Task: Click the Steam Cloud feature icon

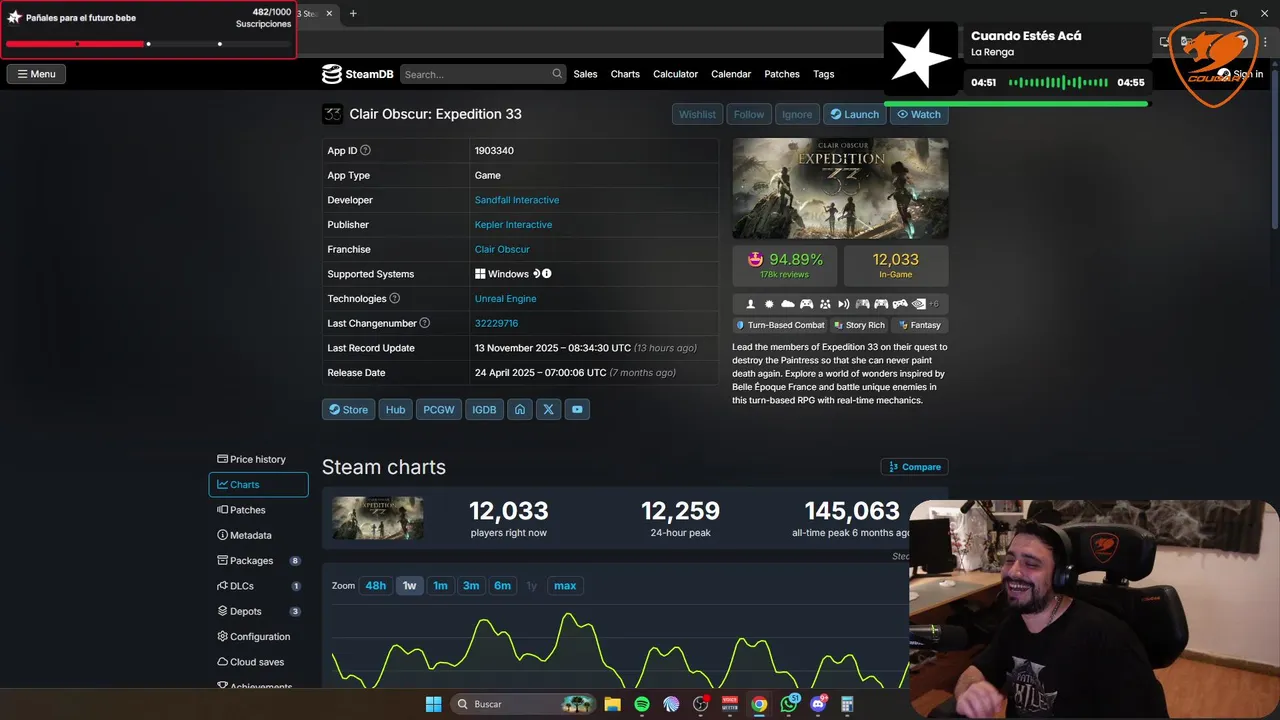Action: (x=788, y=304)
